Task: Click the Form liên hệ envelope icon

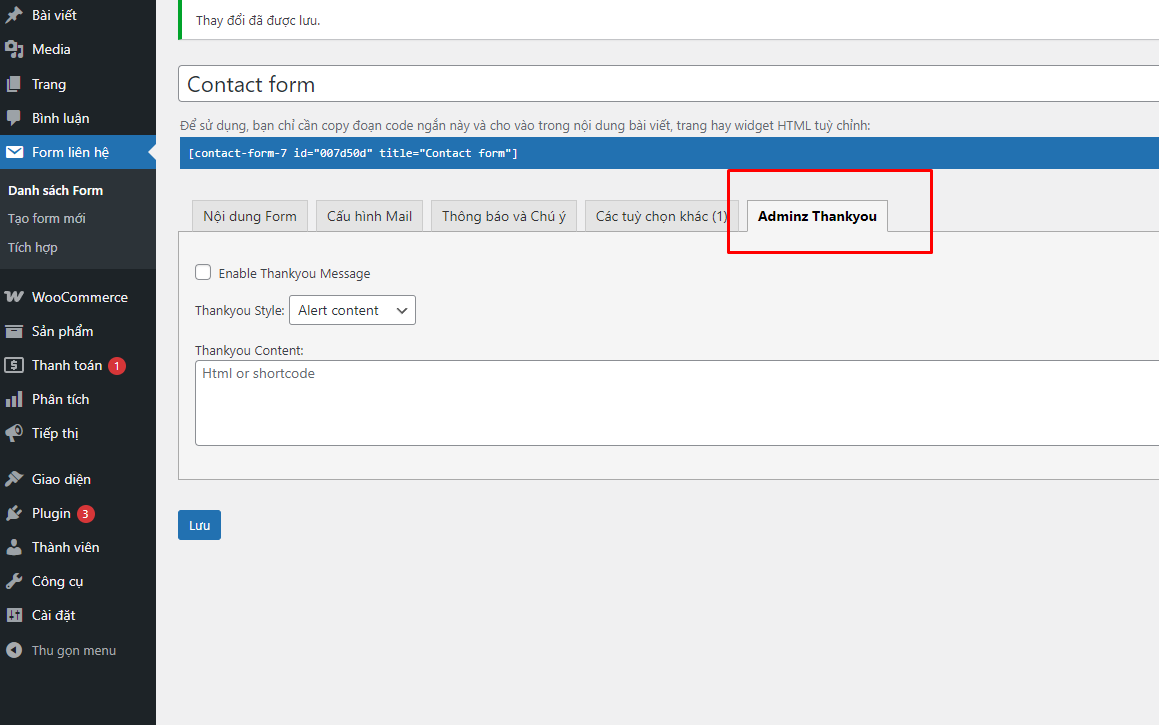Action: pyautogui.click(x=14, y=152)
